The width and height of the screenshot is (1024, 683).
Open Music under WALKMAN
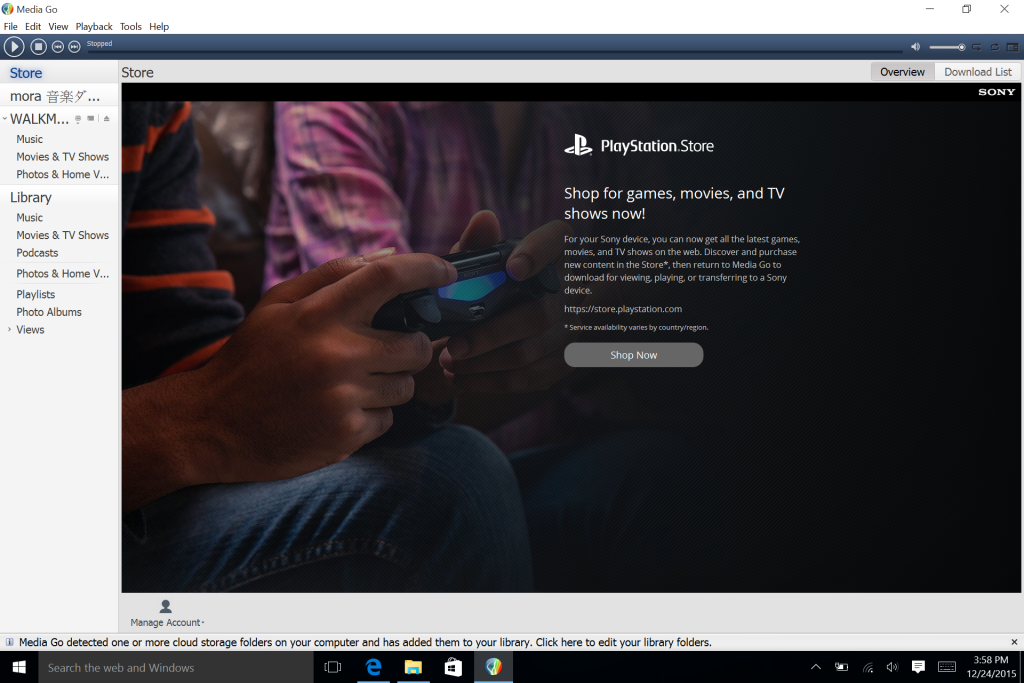[29, 139]
